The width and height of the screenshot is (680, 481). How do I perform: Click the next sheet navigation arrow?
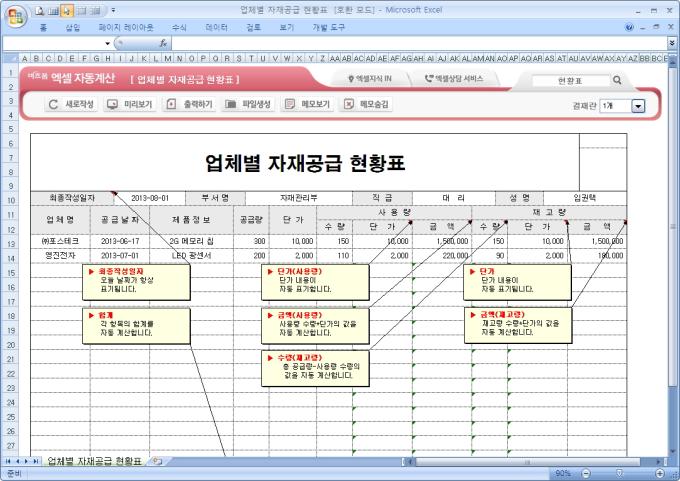tap(26, 461)
